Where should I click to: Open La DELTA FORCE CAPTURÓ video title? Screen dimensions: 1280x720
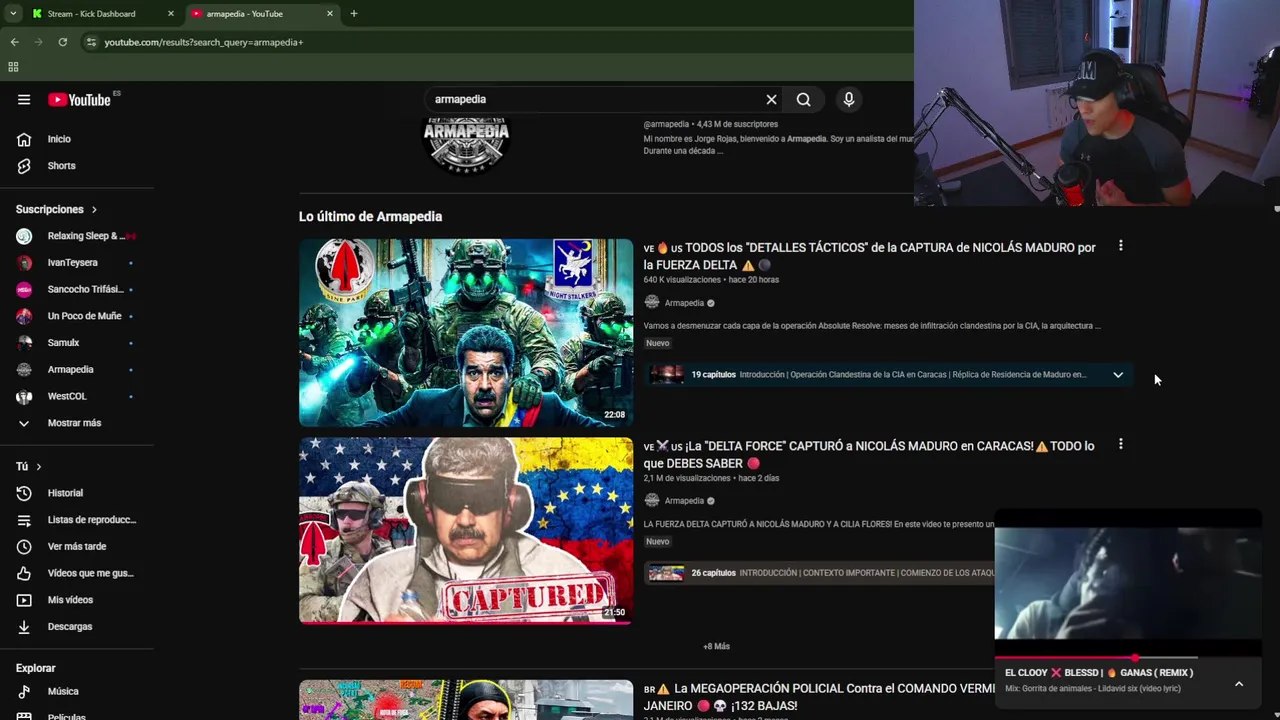click(x=868, y=454)
